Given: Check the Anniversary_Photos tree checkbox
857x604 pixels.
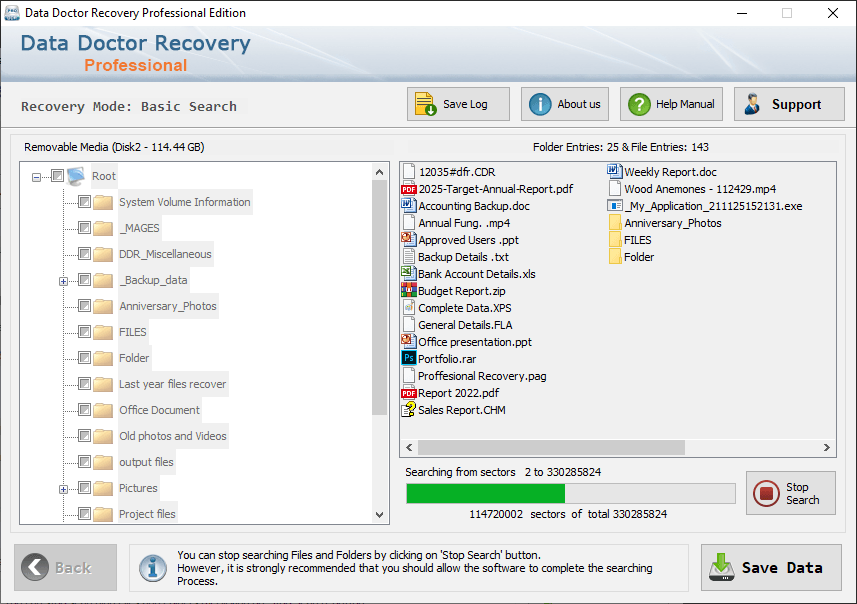Looking at the screenshot, I should point(84,306).
